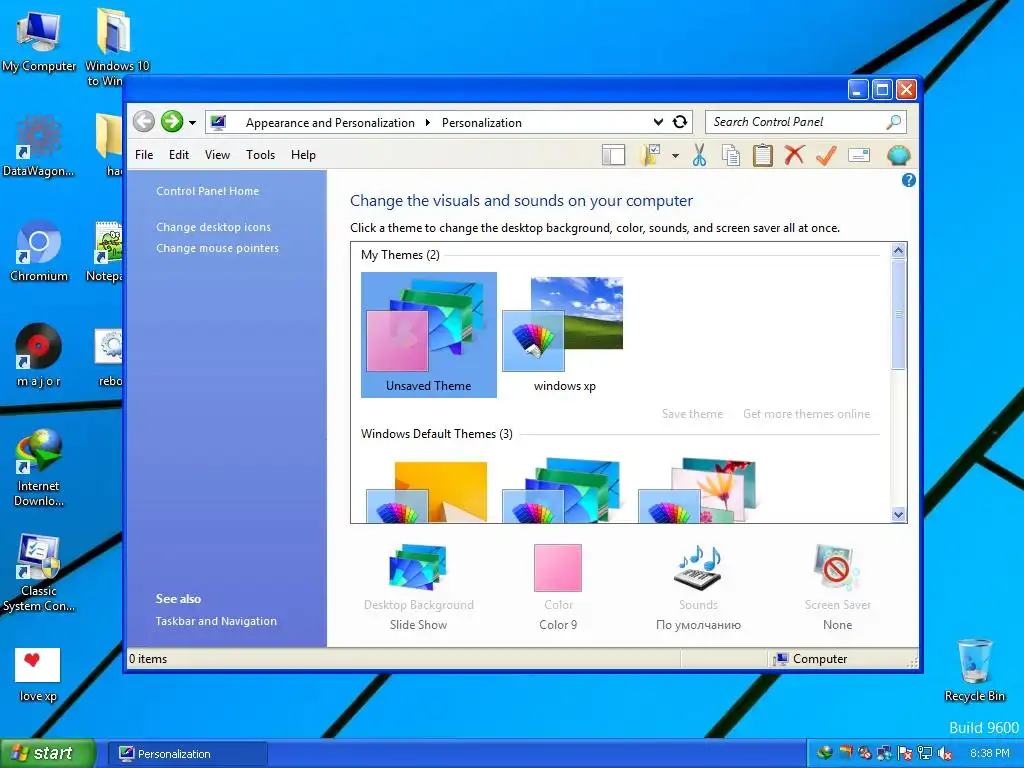Click the folder options toolbar icon
Image resolution: width=1024 pixels, height=768 pixels.
coord(651,155)
